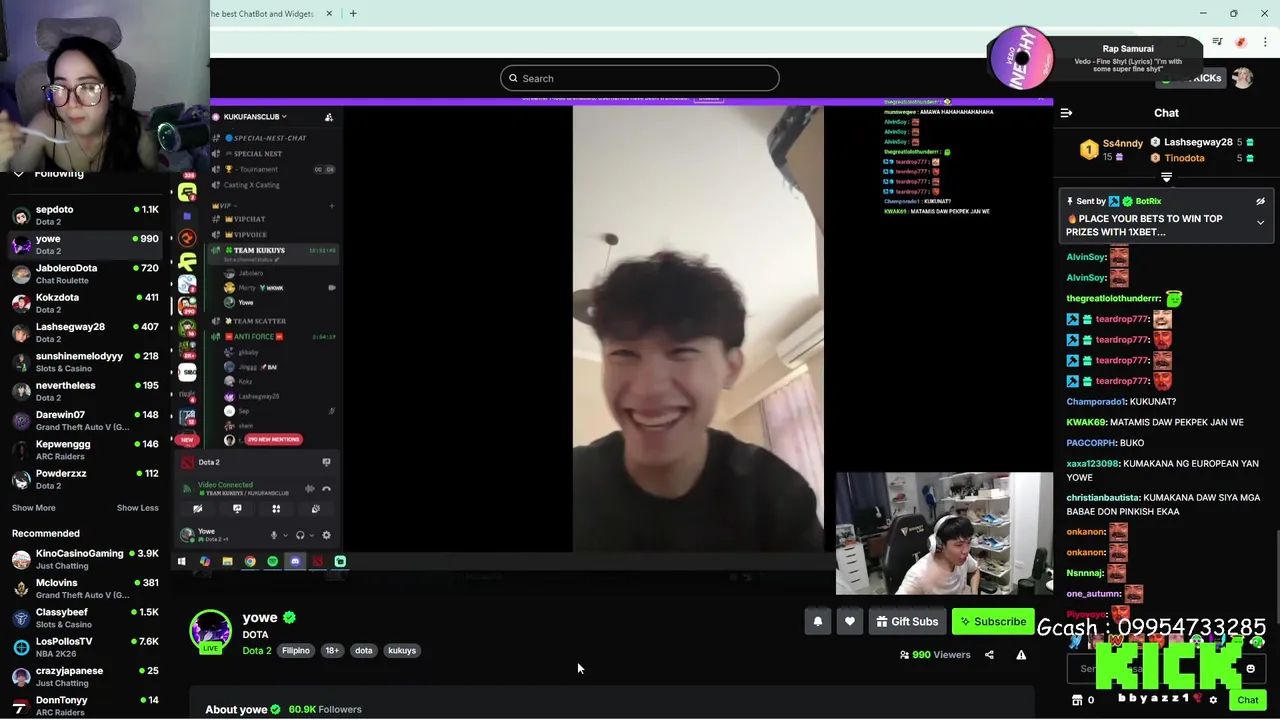Click the BotRix sender name

coord(1148,202)
